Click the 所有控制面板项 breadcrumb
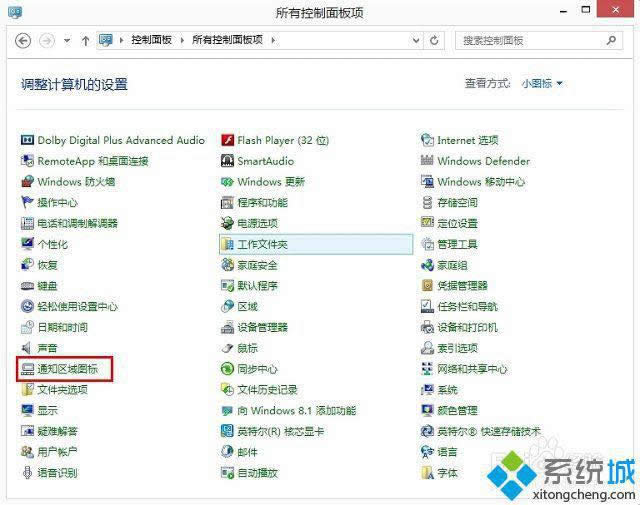Viewport: 640px width, 505px height. coord(227,40)
